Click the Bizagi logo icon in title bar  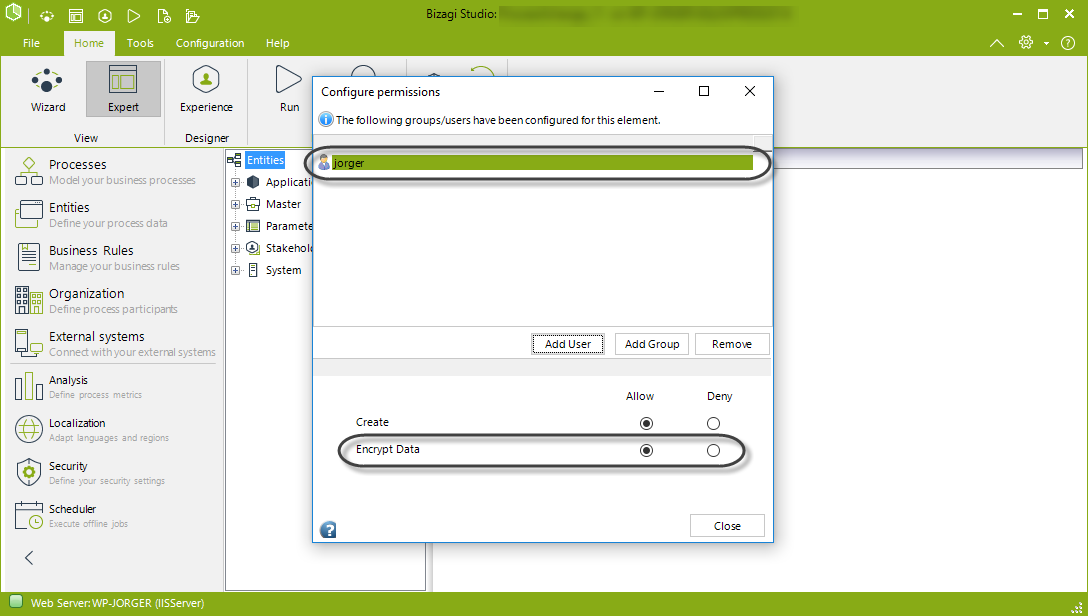pyautogui.click(x=12, y=12)
